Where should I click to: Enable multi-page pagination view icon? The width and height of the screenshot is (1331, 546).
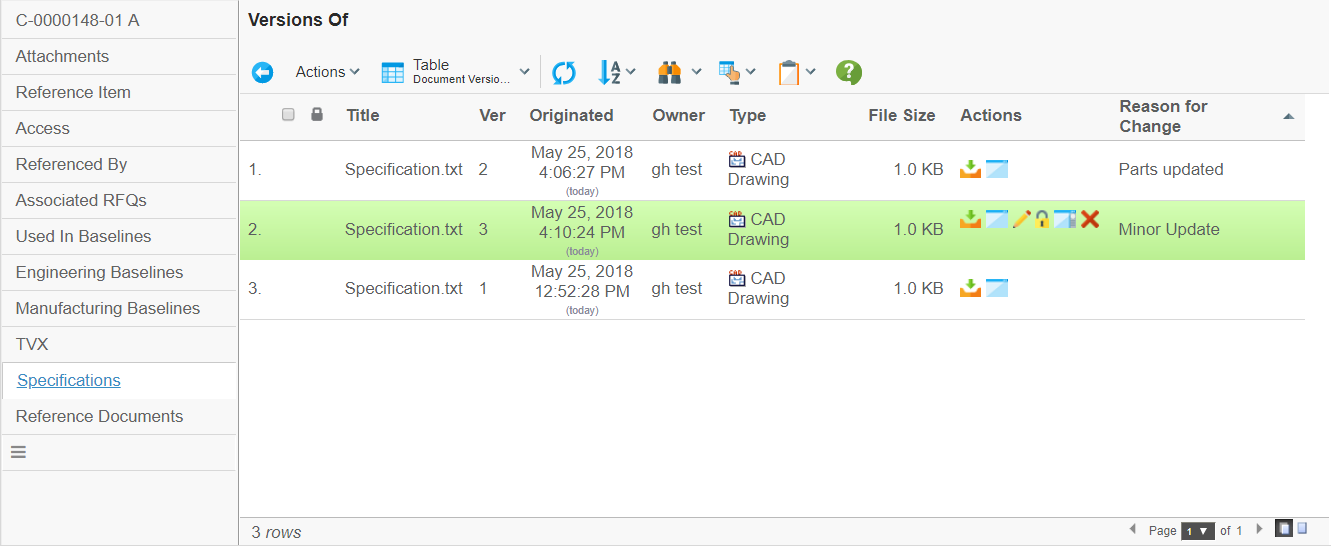point(1284,528)
